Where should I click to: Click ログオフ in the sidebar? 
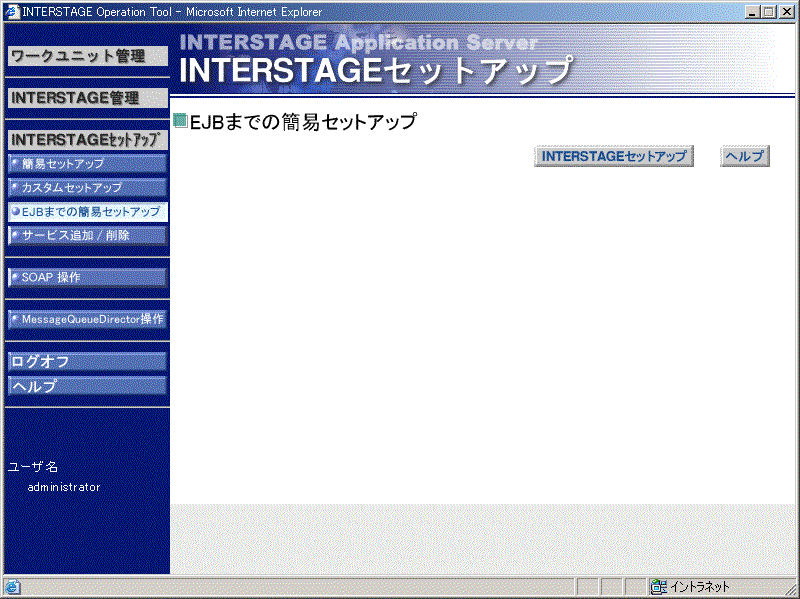pos(87,362)
